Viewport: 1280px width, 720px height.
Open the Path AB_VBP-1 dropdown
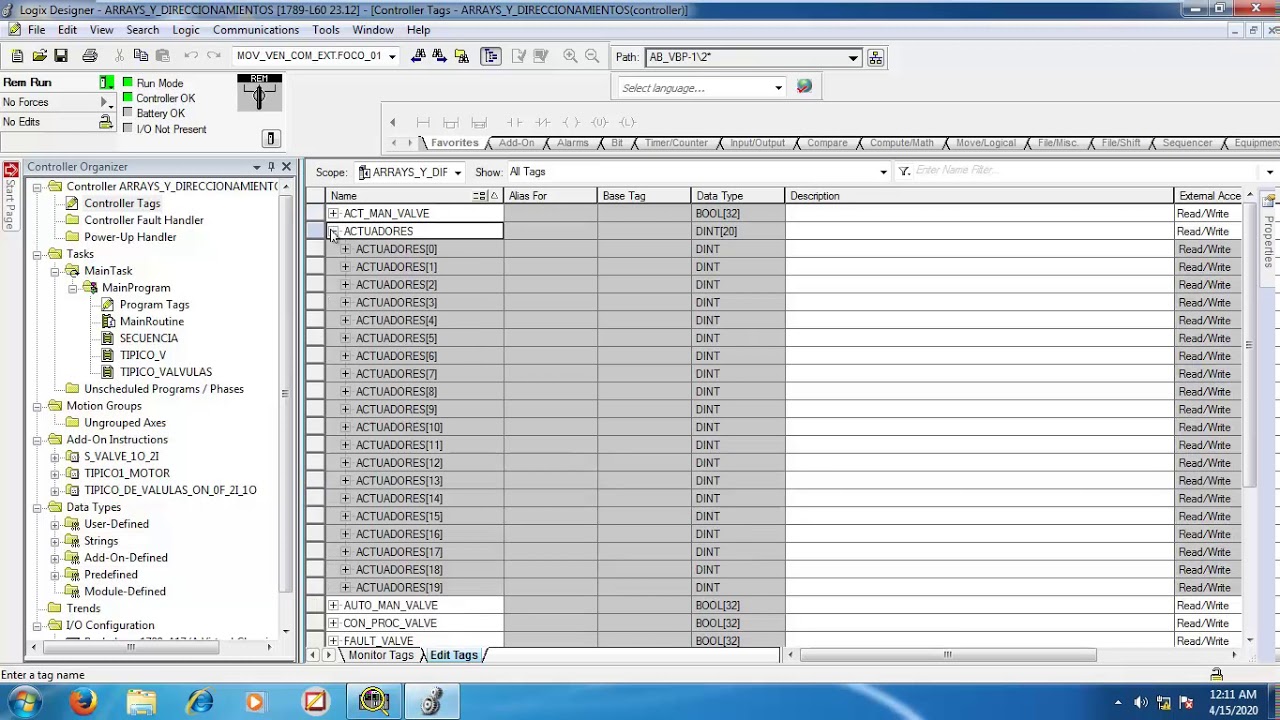click(x=853, y=57)
